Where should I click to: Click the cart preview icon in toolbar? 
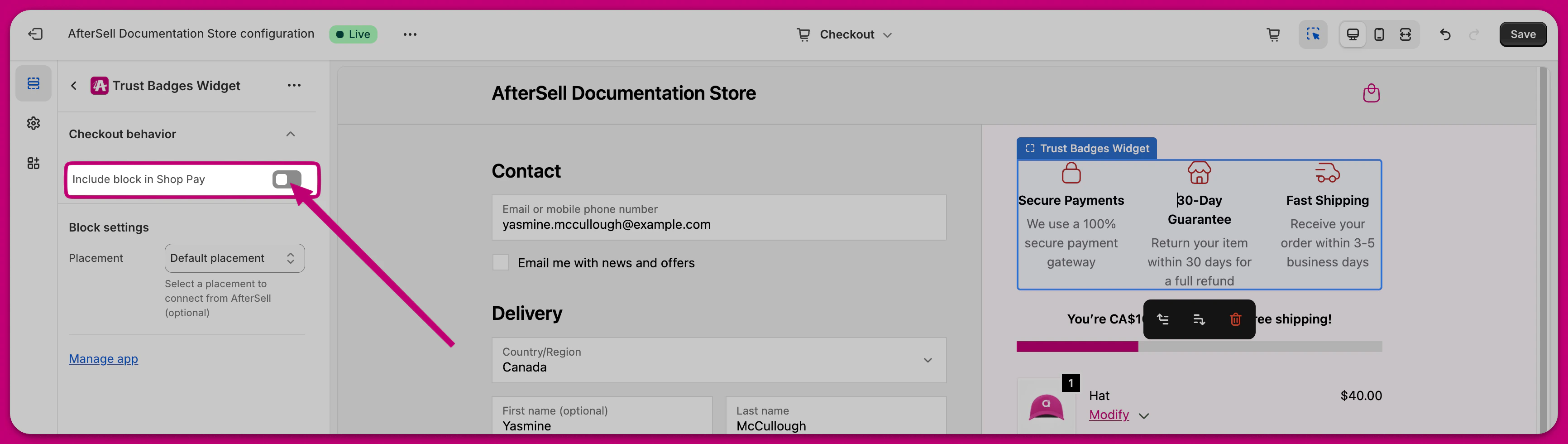1273,34
